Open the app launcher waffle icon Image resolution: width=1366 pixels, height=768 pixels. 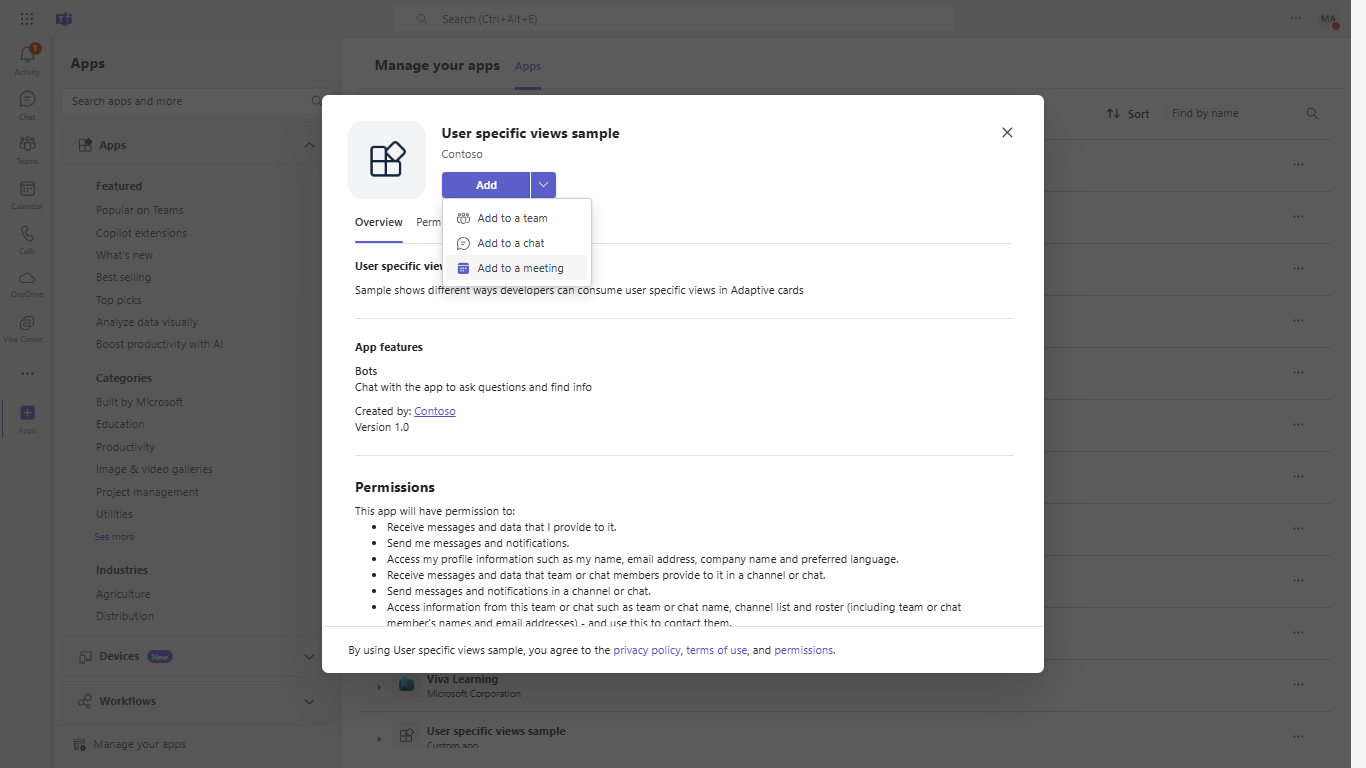pyautogui.click(x=27, y=19)
